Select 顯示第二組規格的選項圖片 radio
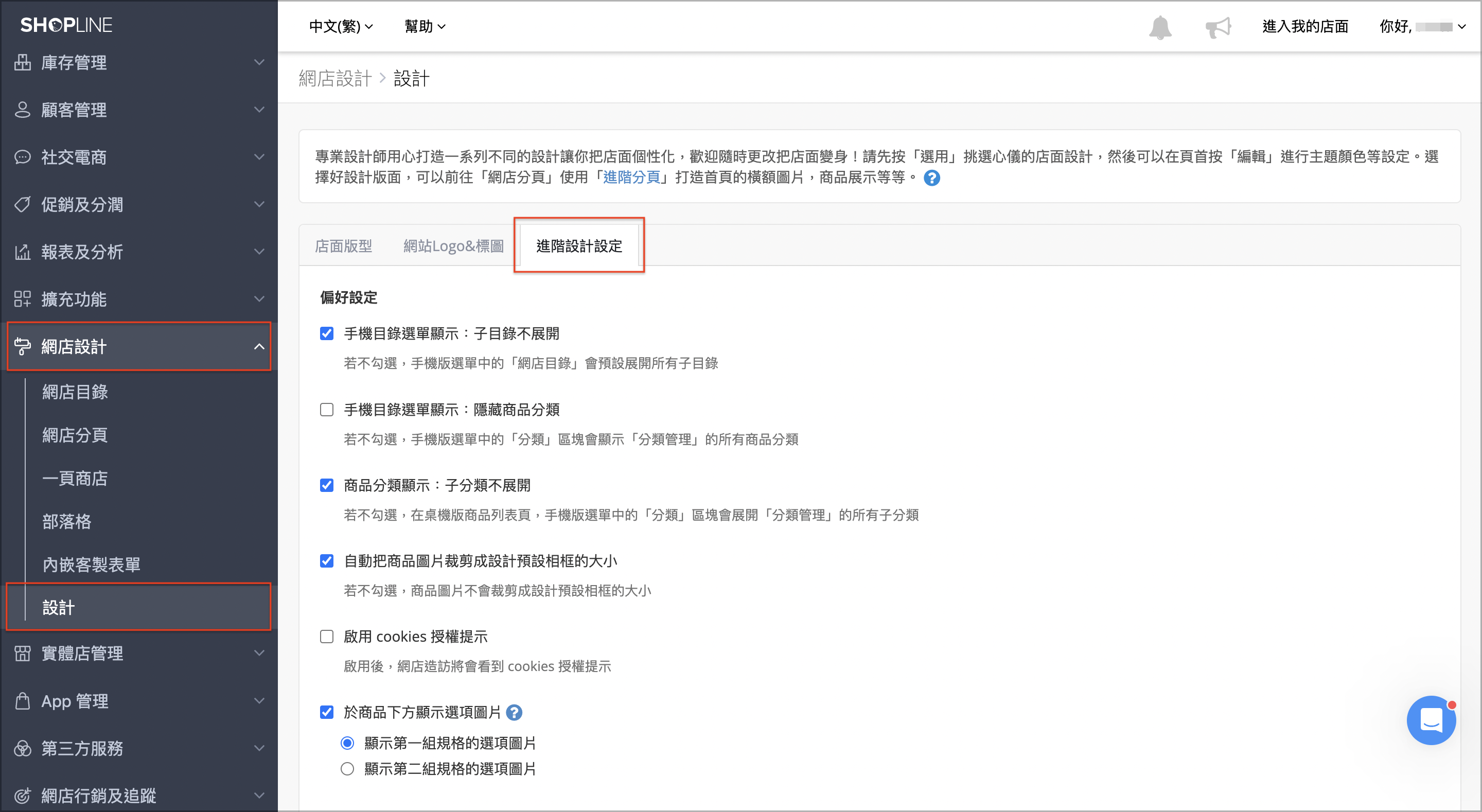 pos(347,769)
